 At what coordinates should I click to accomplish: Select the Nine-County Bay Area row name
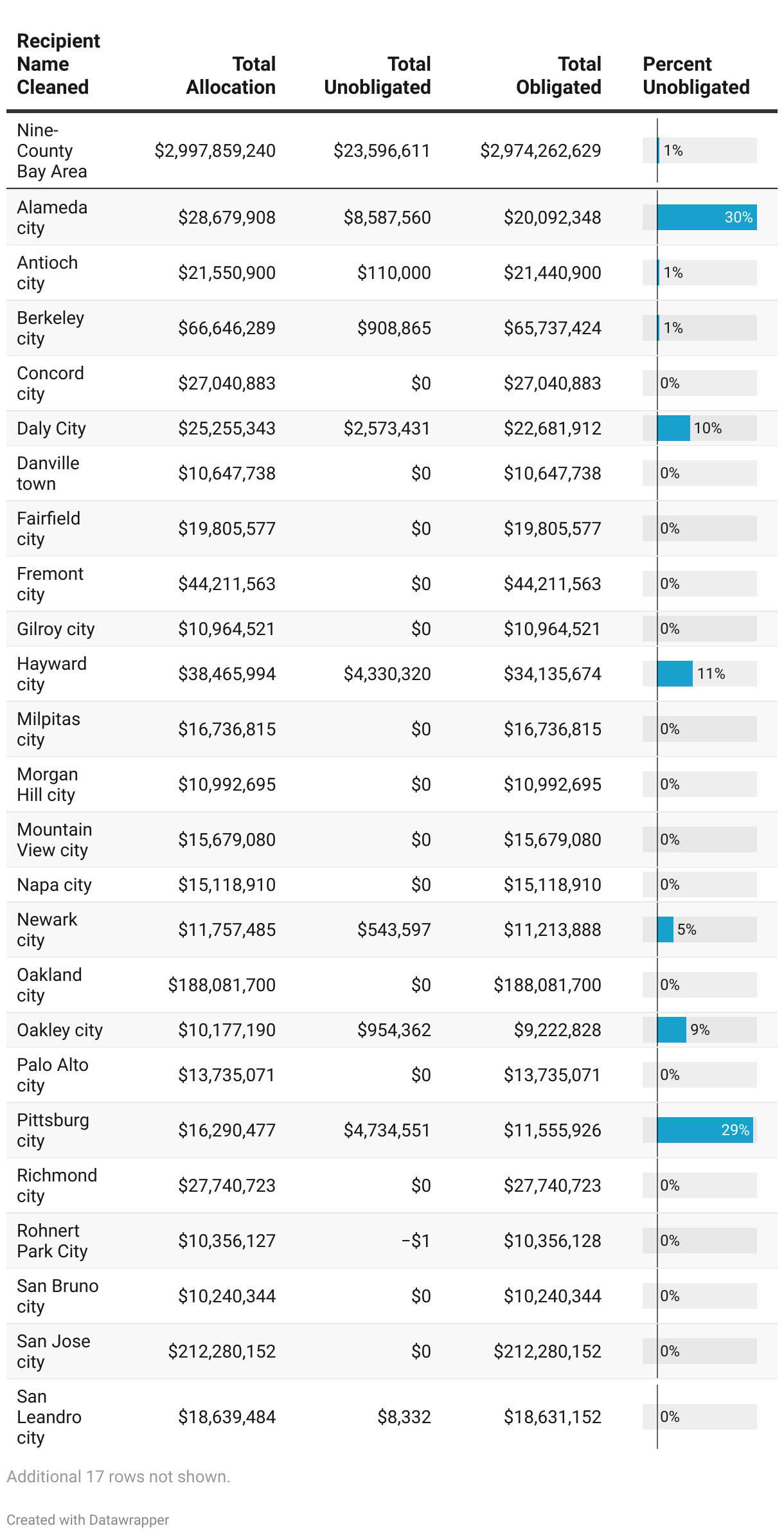51,151
